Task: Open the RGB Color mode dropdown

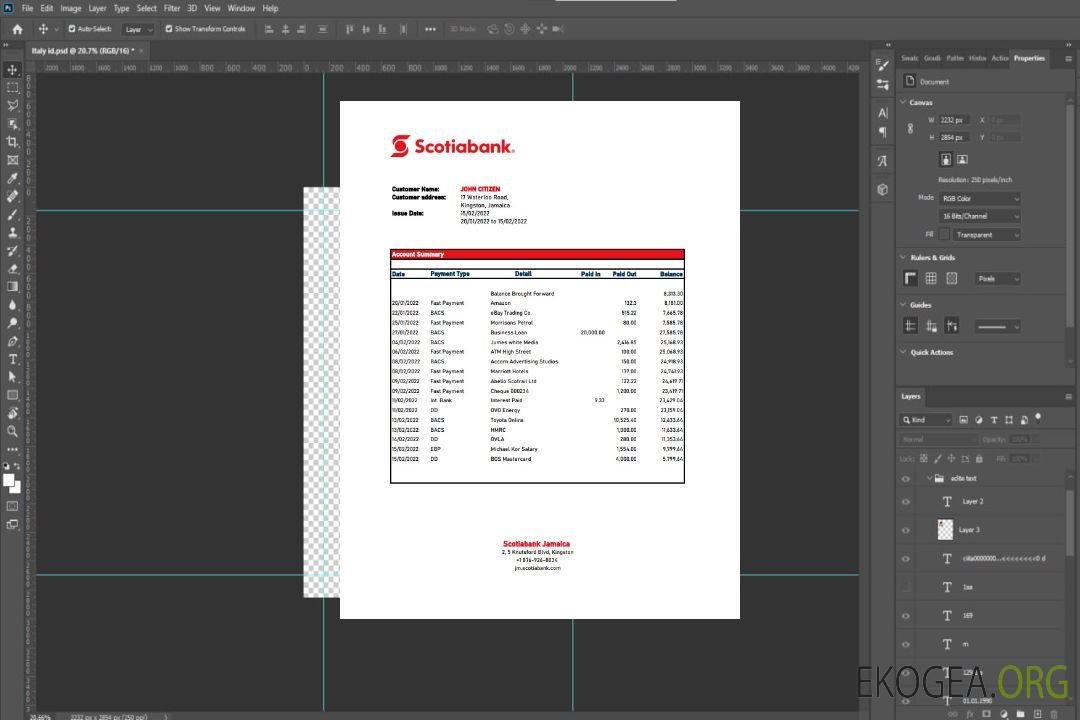Action: [980, 198]
